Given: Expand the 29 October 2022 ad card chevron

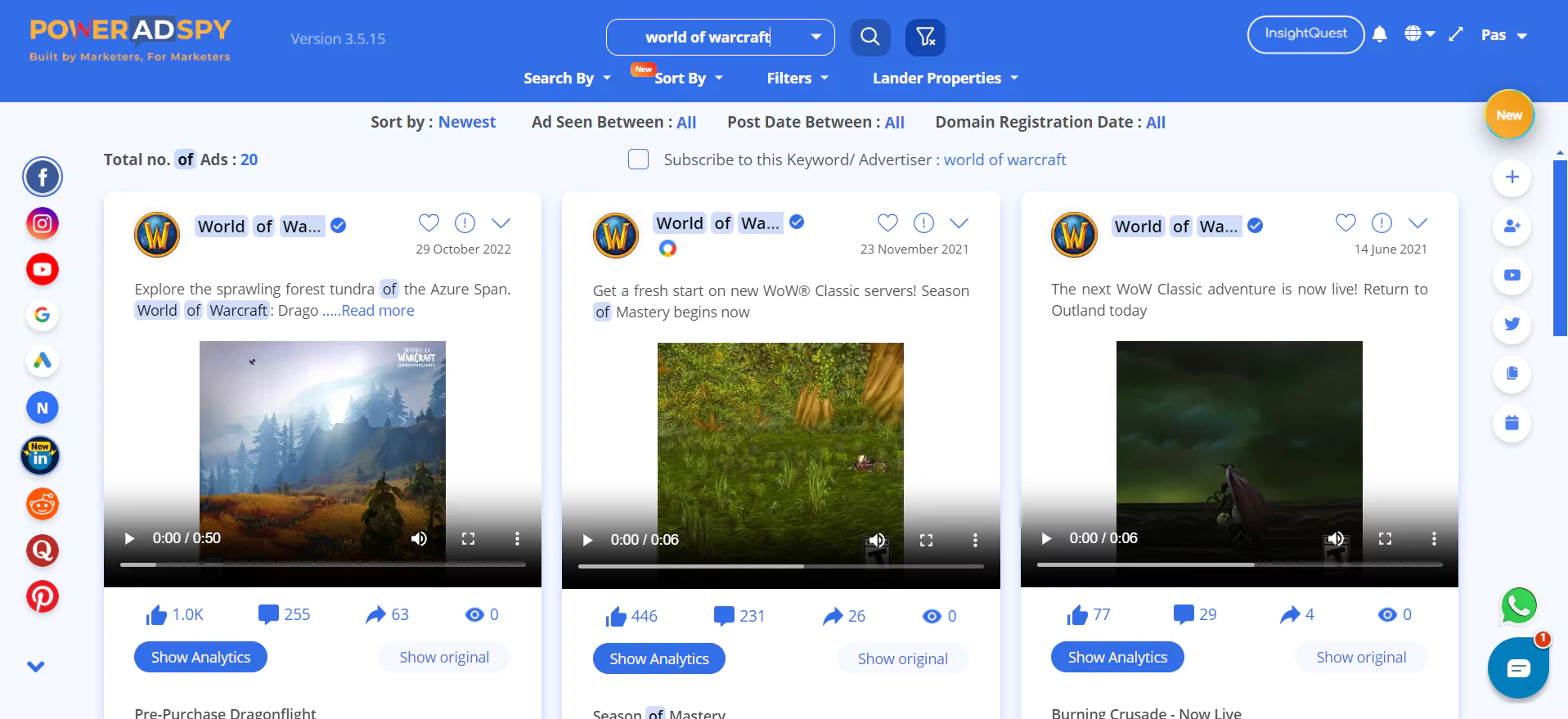Looking at the screenshot, I should click(501, 222).
